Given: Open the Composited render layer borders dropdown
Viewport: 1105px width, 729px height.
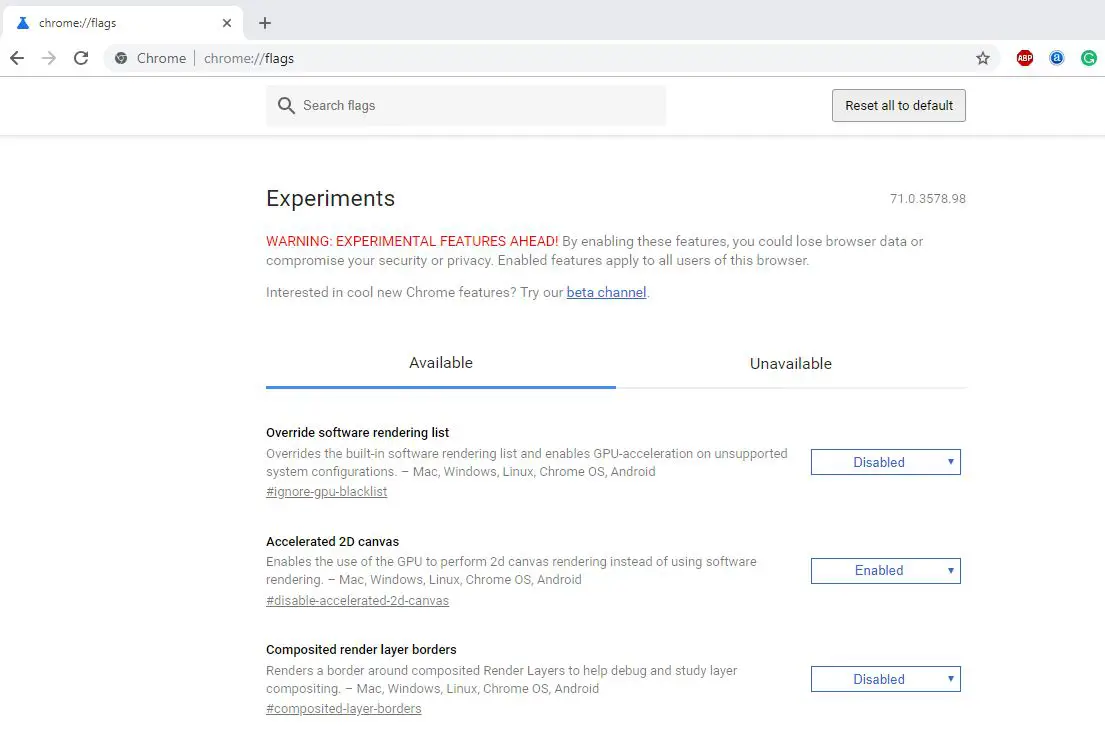Looking at the screenshot, I should tap(885, 678).
